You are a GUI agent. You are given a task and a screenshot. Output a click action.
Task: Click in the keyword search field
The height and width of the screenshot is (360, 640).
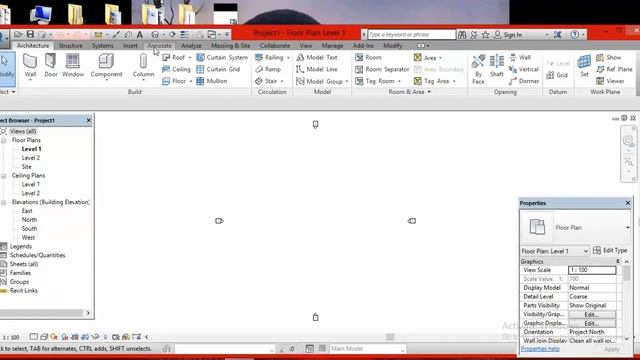(411, 35)
